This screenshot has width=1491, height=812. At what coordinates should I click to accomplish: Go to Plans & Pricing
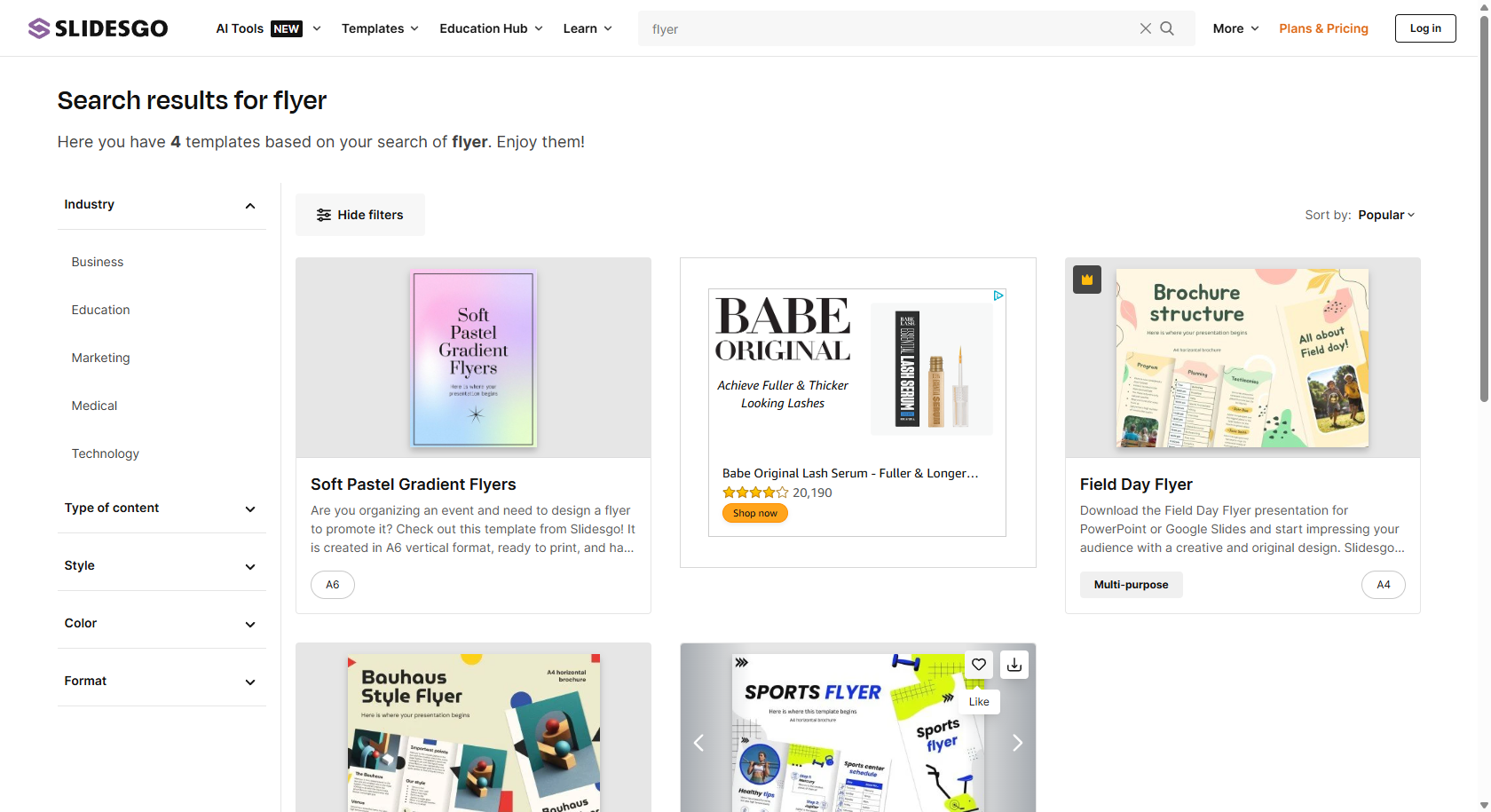coord(1323,28)
